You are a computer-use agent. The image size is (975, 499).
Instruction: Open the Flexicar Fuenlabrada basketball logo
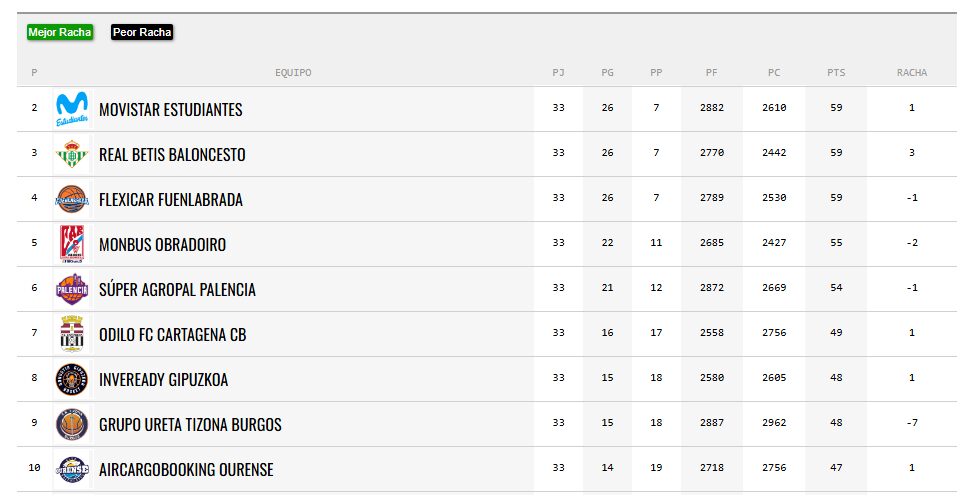click(x=72, y=199)
